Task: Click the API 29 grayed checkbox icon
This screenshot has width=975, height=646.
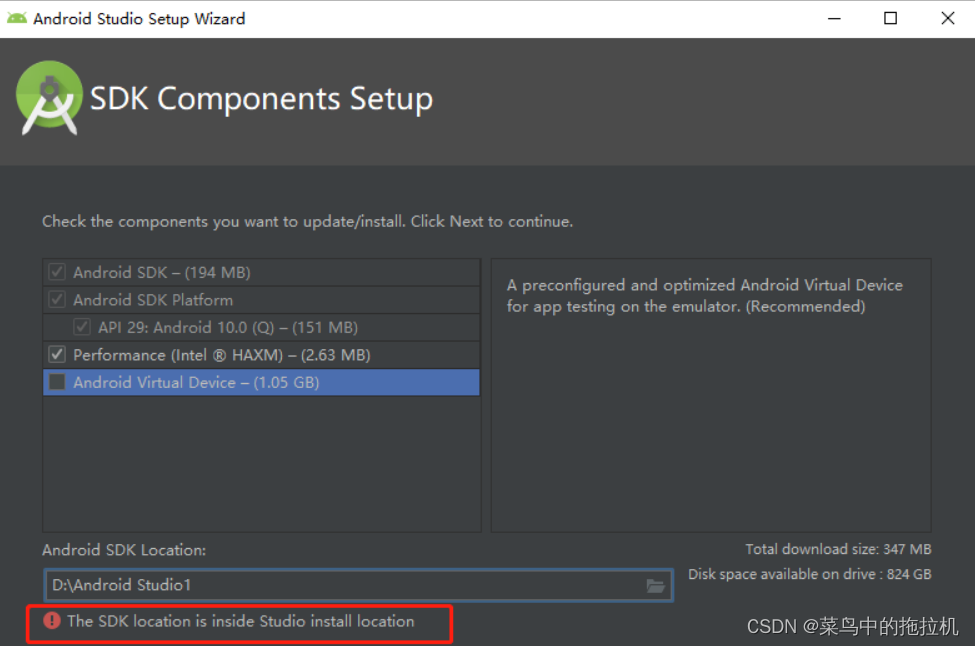Action: (81, 327)
